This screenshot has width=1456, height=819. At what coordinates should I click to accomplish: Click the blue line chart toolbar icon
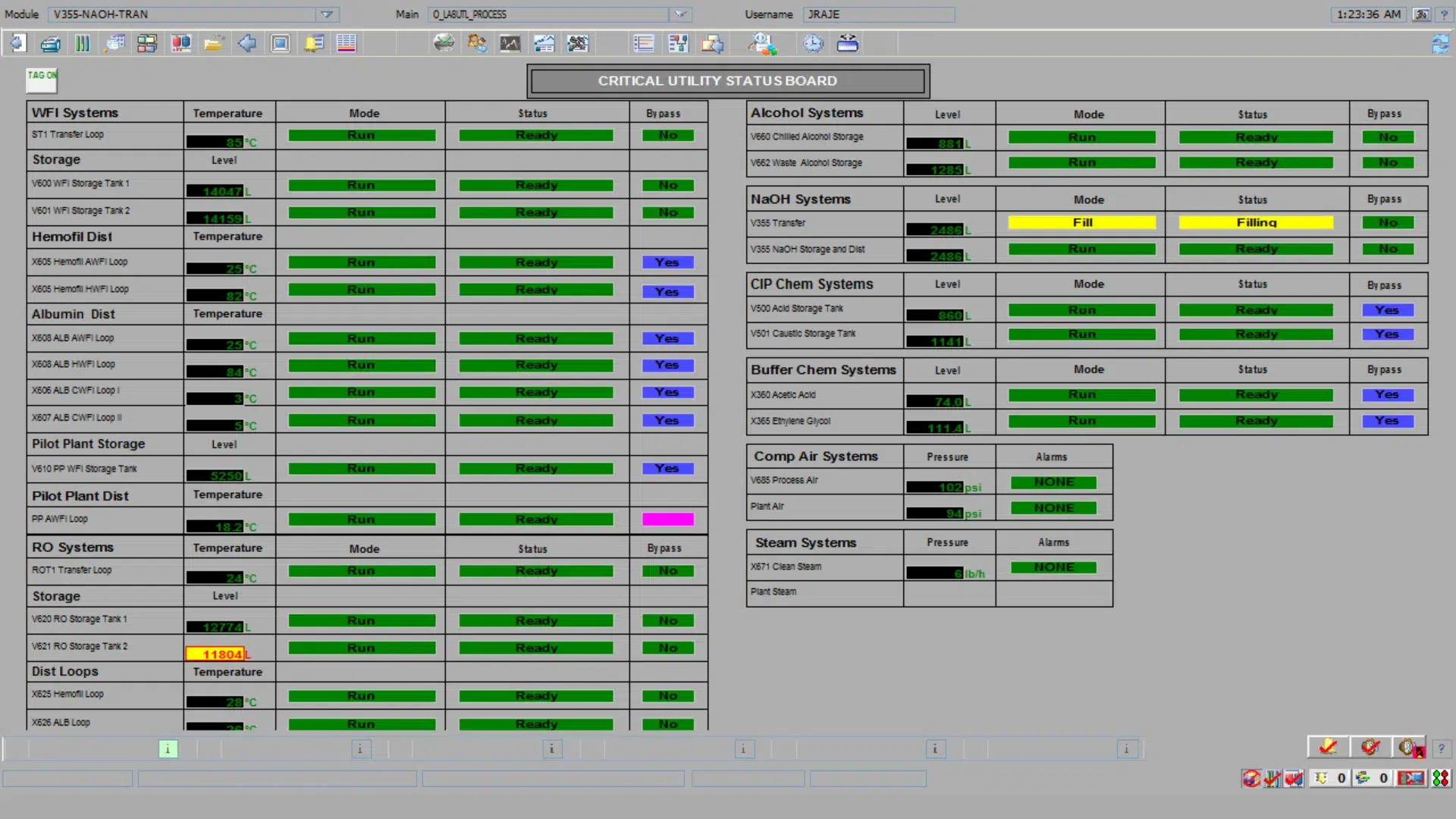[544, 43]
